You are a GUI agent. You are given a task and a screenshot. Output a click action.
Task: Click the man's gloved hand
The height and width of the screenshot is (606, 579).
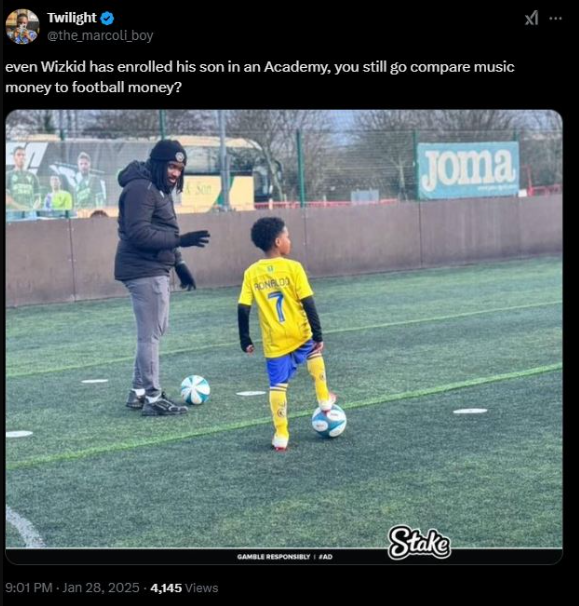(x=194, y=238)
